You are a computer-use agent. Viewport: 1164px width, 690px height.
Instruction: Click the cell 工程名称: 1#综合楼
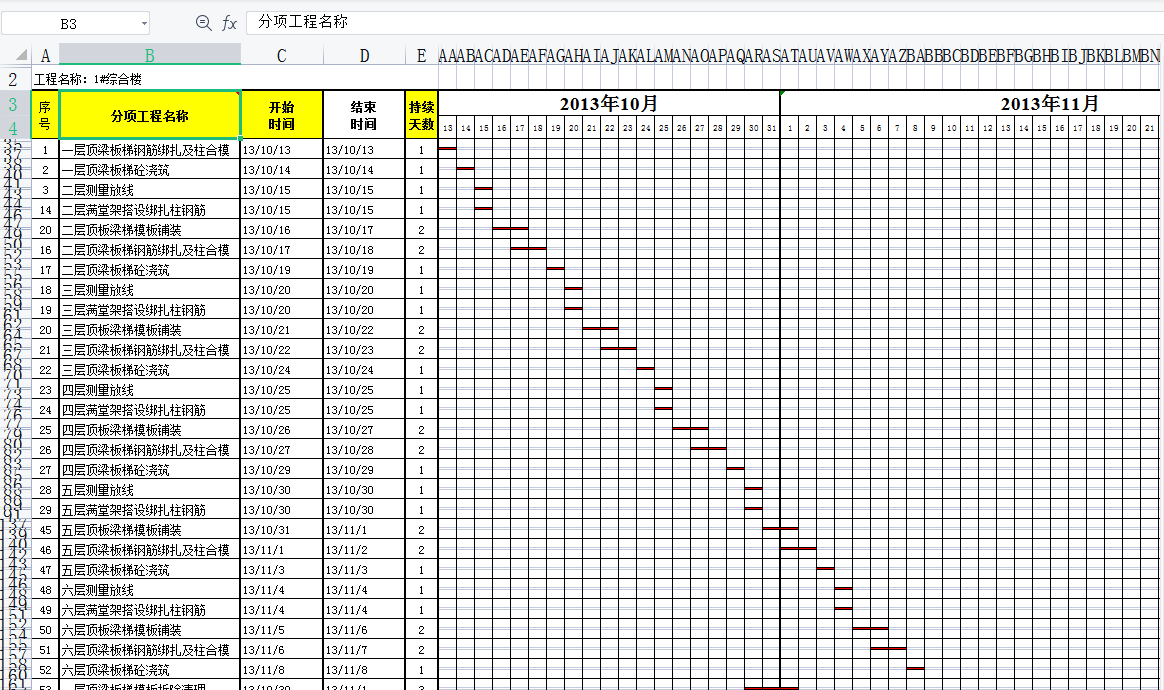coord(88,79)
